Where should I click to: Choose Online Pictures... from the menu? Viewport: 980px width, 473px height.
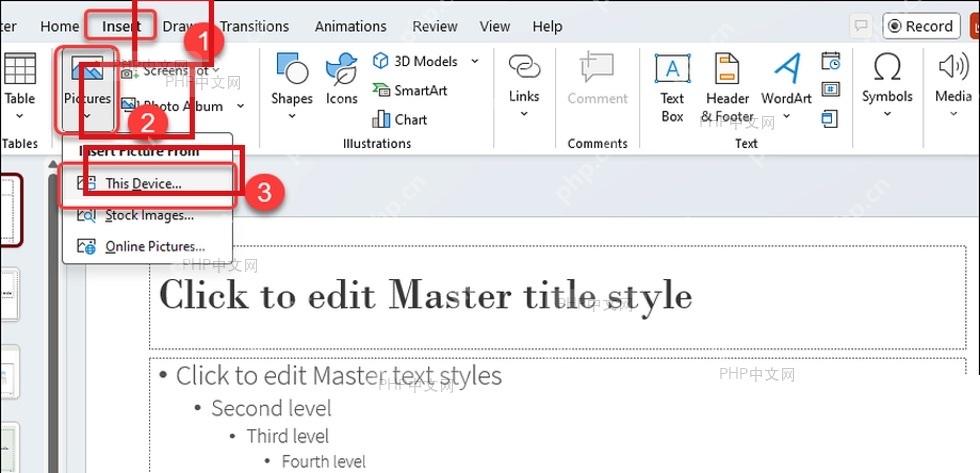(148, 246)
